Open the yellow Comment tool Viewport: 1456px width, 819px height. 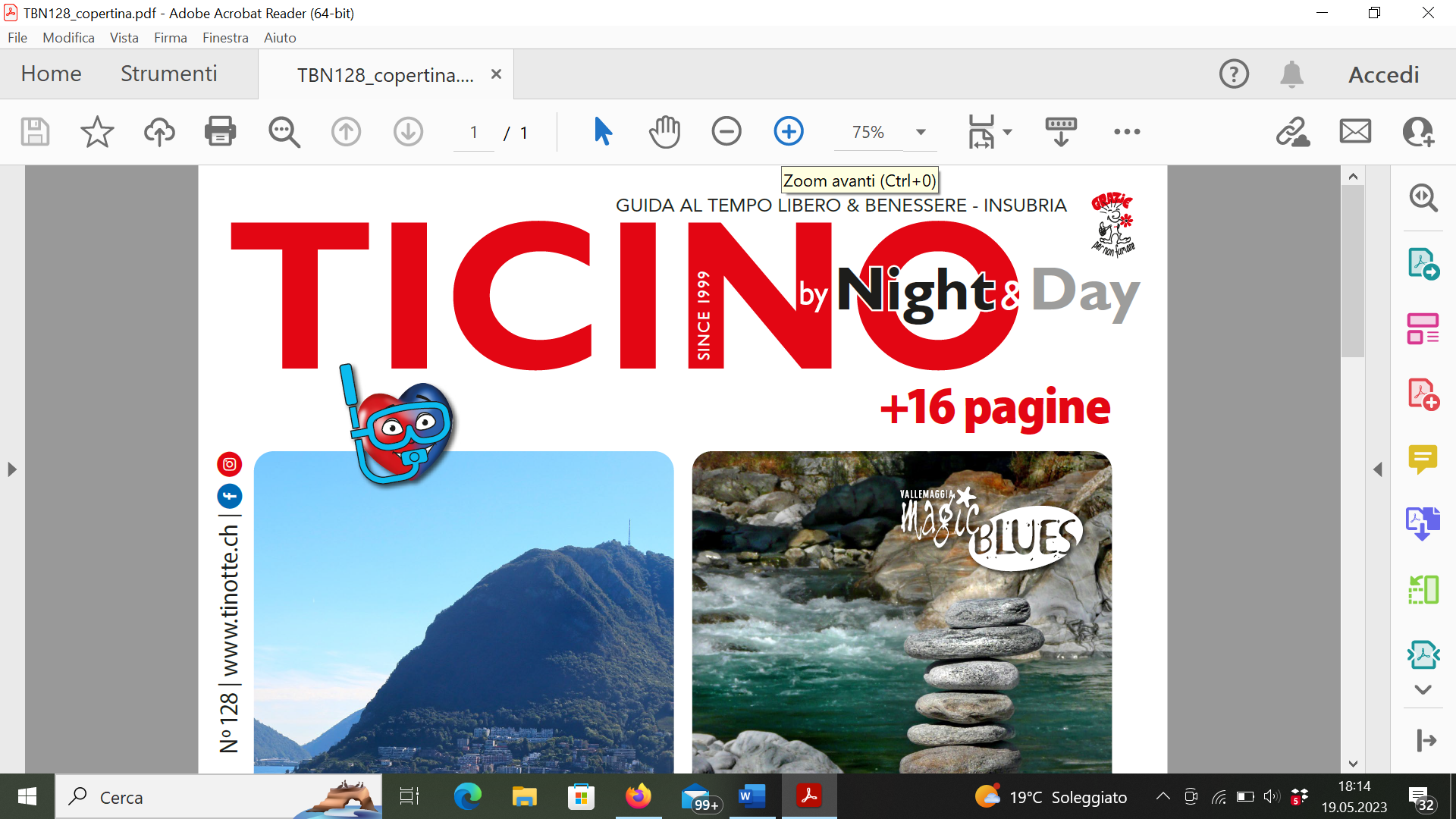pos(1423,460)
